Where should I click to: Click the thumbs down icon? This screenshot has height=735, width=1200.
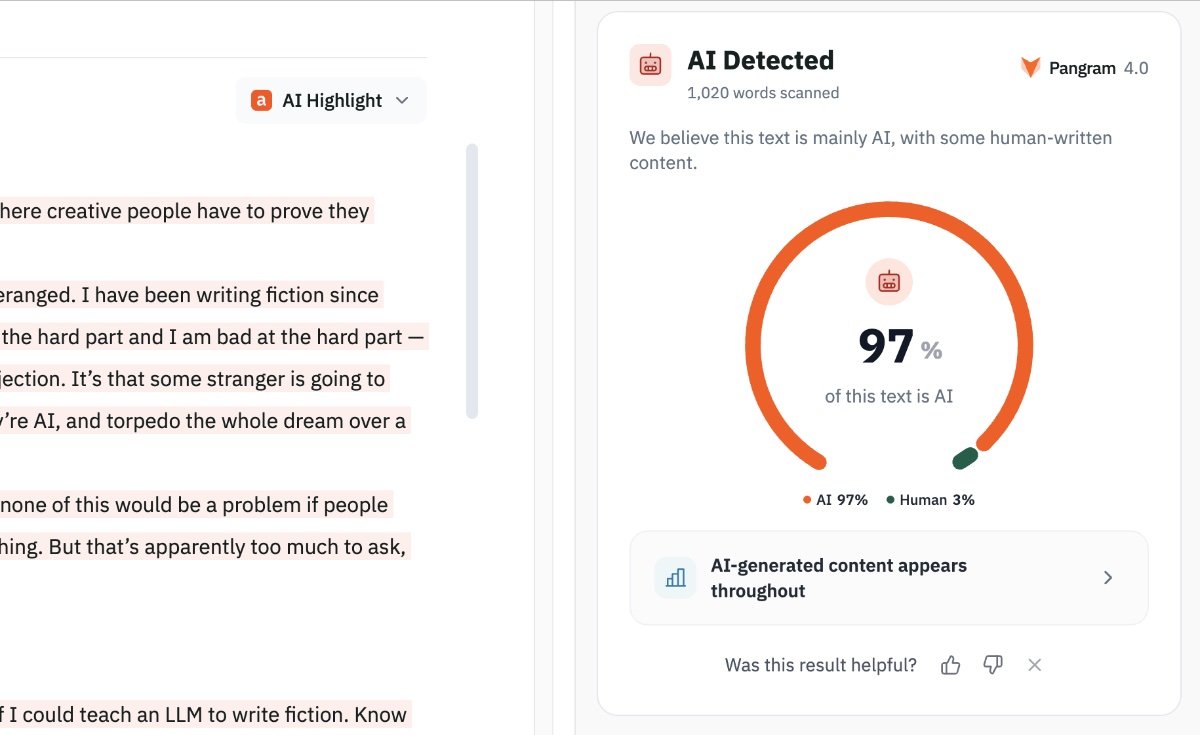993,665
